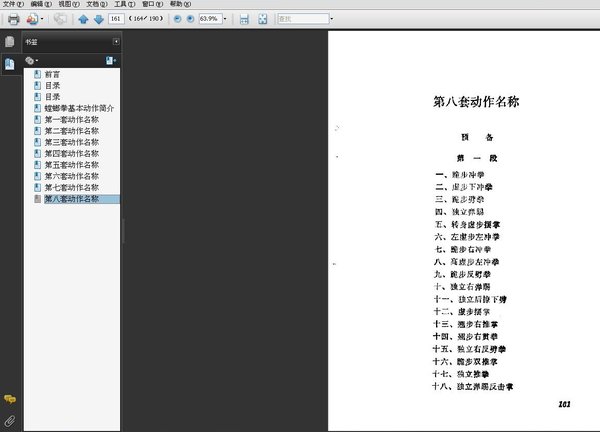Click the page heading 第八套动作名称 in the document
This screenshot has height=432, width=600.
[x=476, y=102]
